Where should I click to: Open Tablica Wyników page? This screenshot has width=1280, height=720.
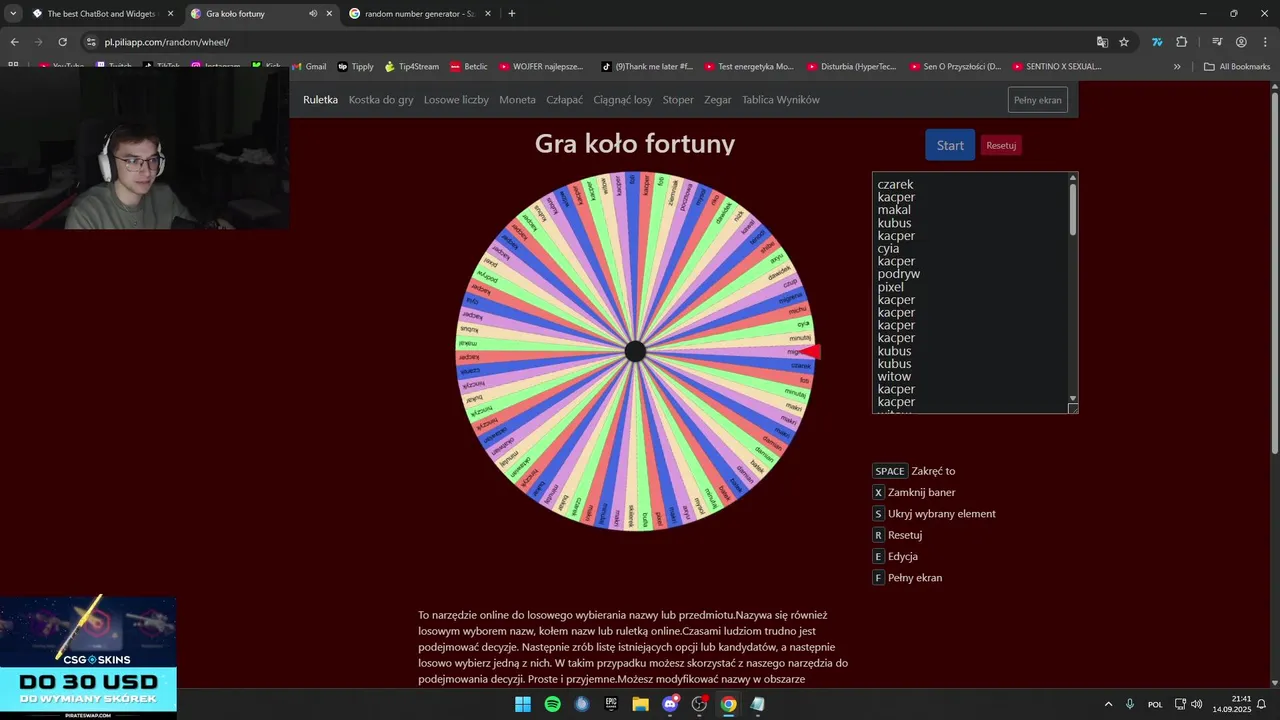(x=781, y=100)
